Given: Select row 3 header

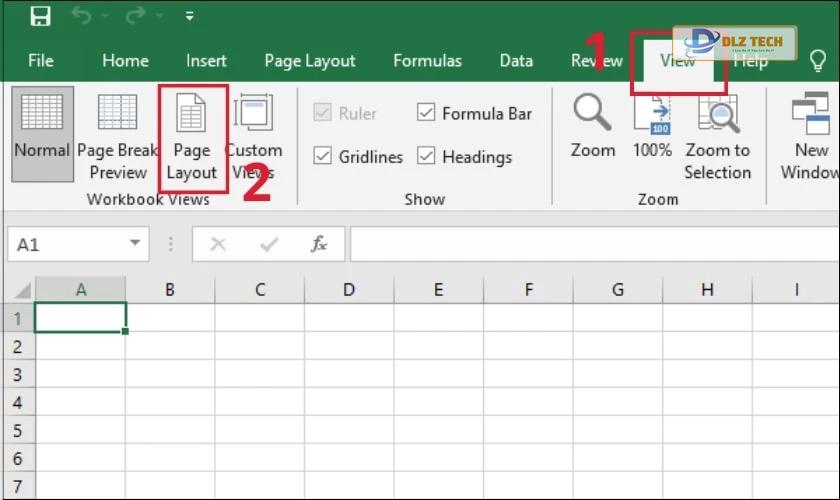Looking at the screenshot, I should click(x=19, y=374).
